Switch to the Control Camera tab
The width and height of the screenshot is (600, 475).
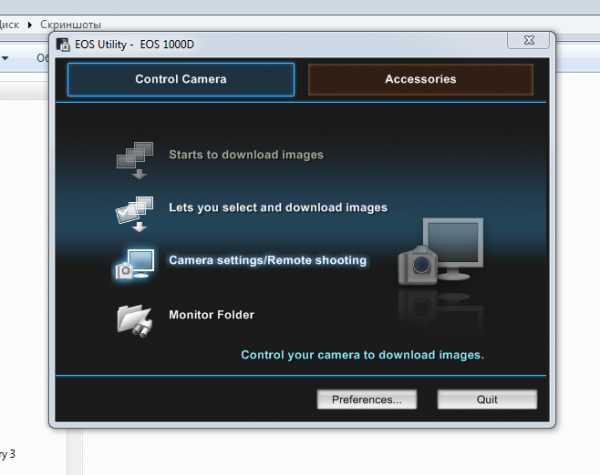181,79
